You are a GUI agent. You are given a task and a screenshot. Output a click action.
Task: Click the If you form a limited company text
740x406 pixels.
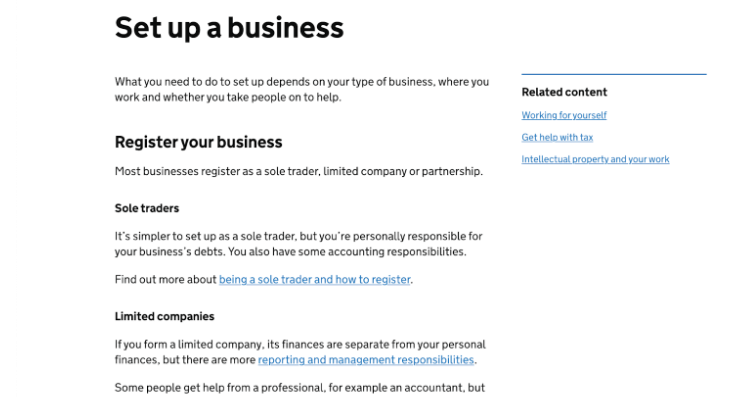300,344
